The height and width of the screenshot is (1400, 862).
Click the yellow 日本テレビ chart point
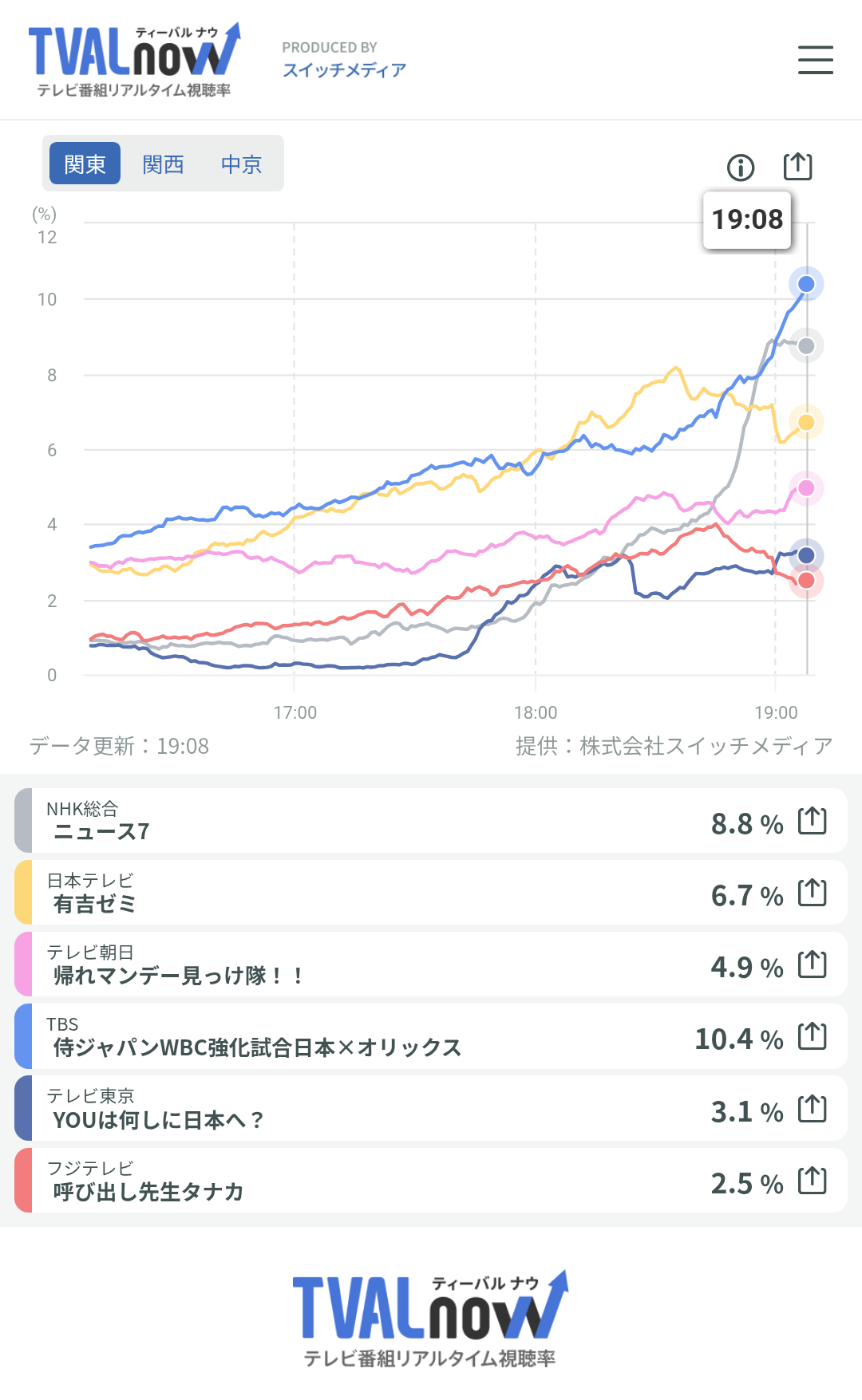pos(806,422)
